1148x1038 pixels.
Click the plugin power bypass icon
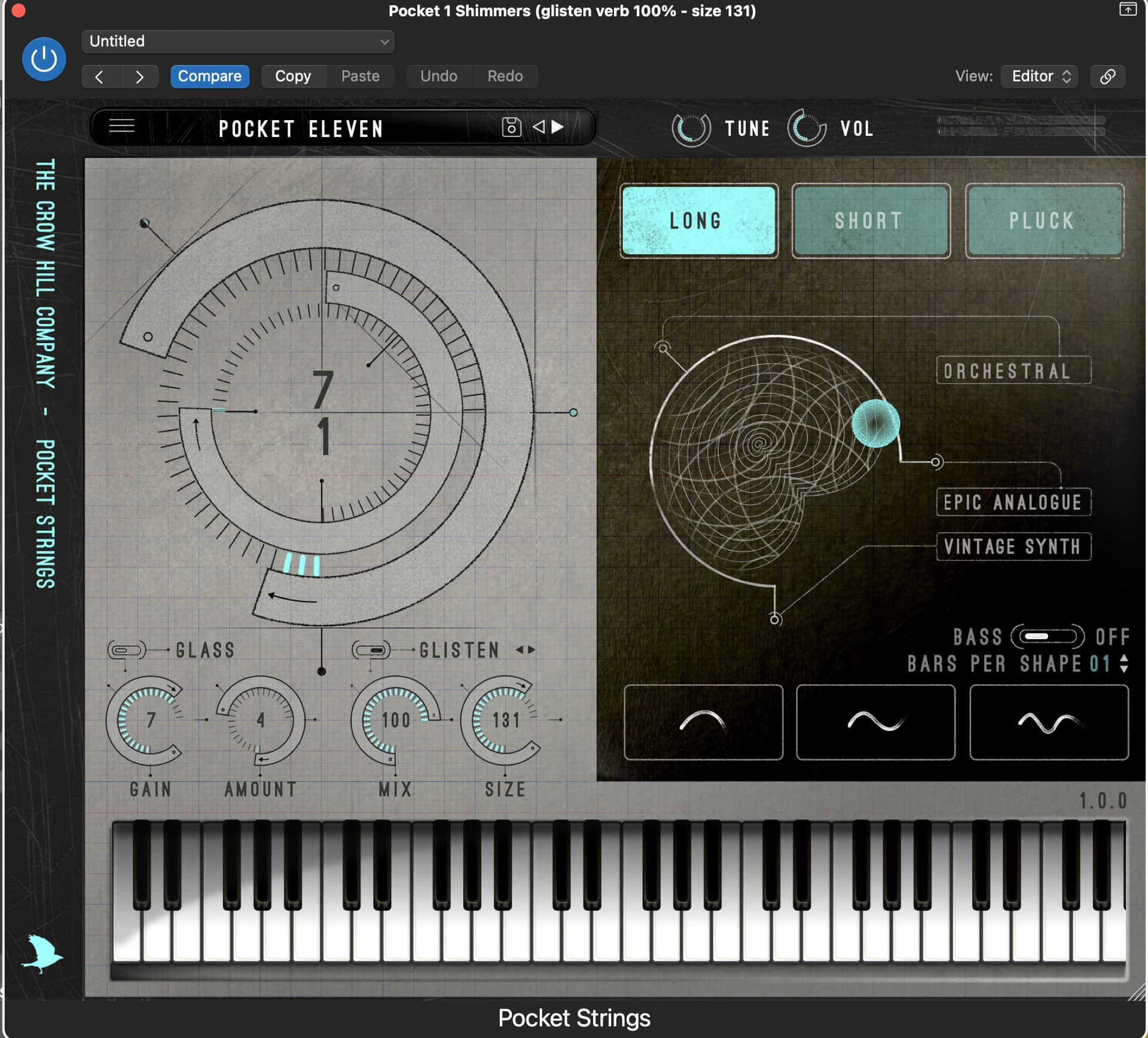click(44, 59)
